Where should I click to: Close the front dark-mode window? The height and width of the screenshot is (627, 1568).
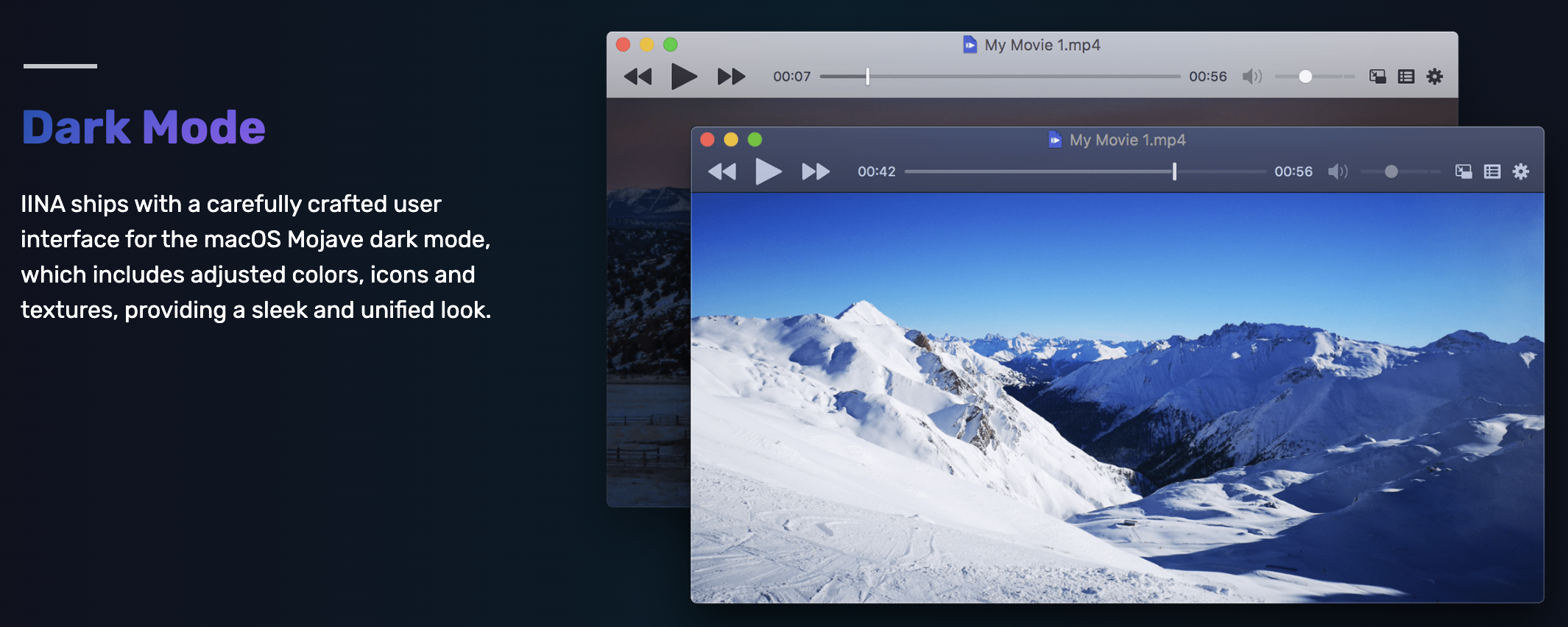point(707,139)
